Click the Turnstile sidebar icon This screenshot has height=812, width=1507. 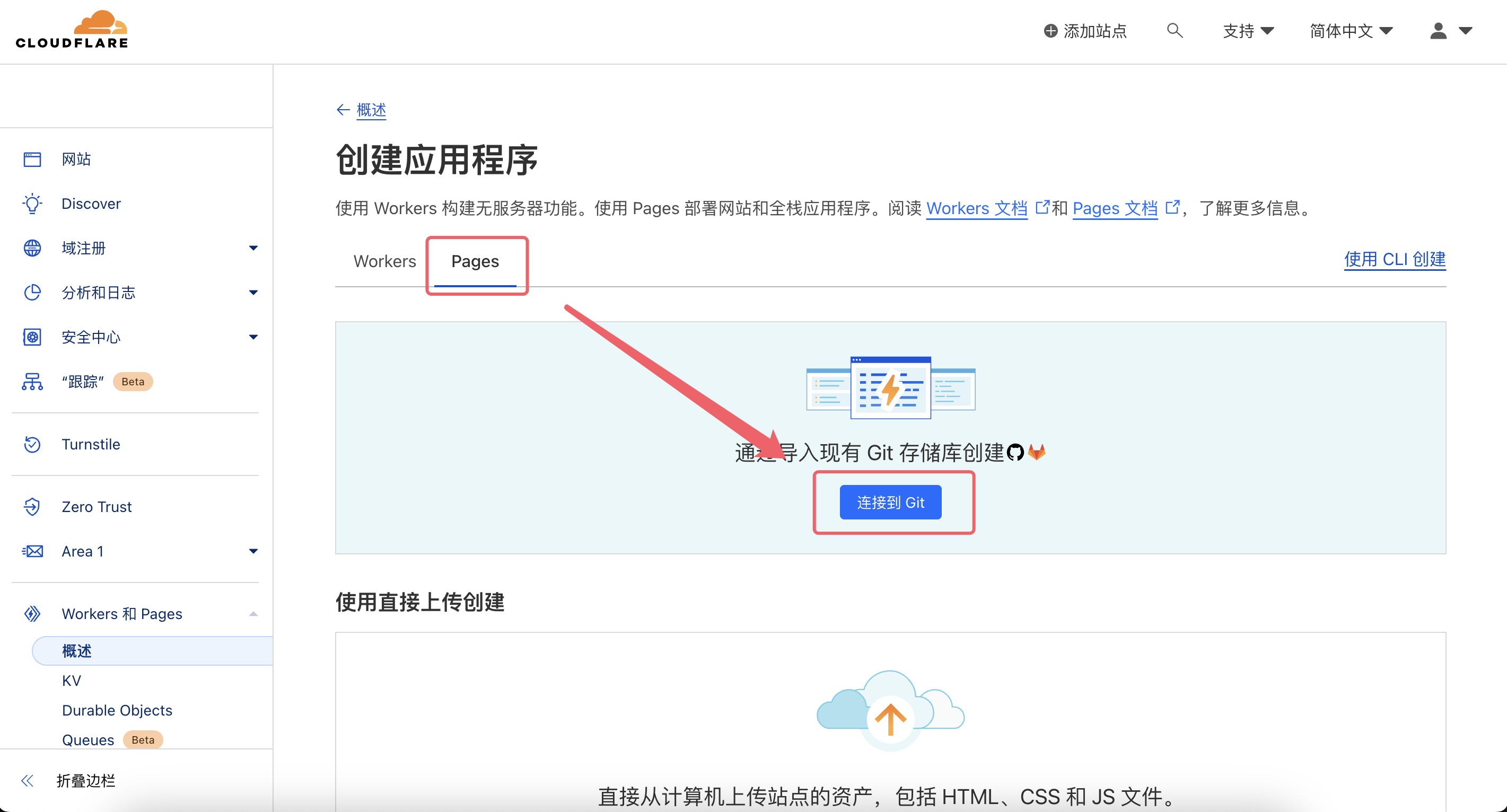pyautogui.click(x=32, y=444)
